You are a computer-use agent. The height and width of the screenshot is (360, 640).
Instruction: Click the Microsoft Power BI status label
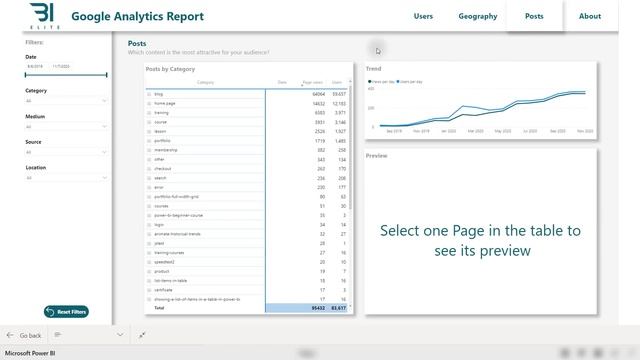[30, 353]
